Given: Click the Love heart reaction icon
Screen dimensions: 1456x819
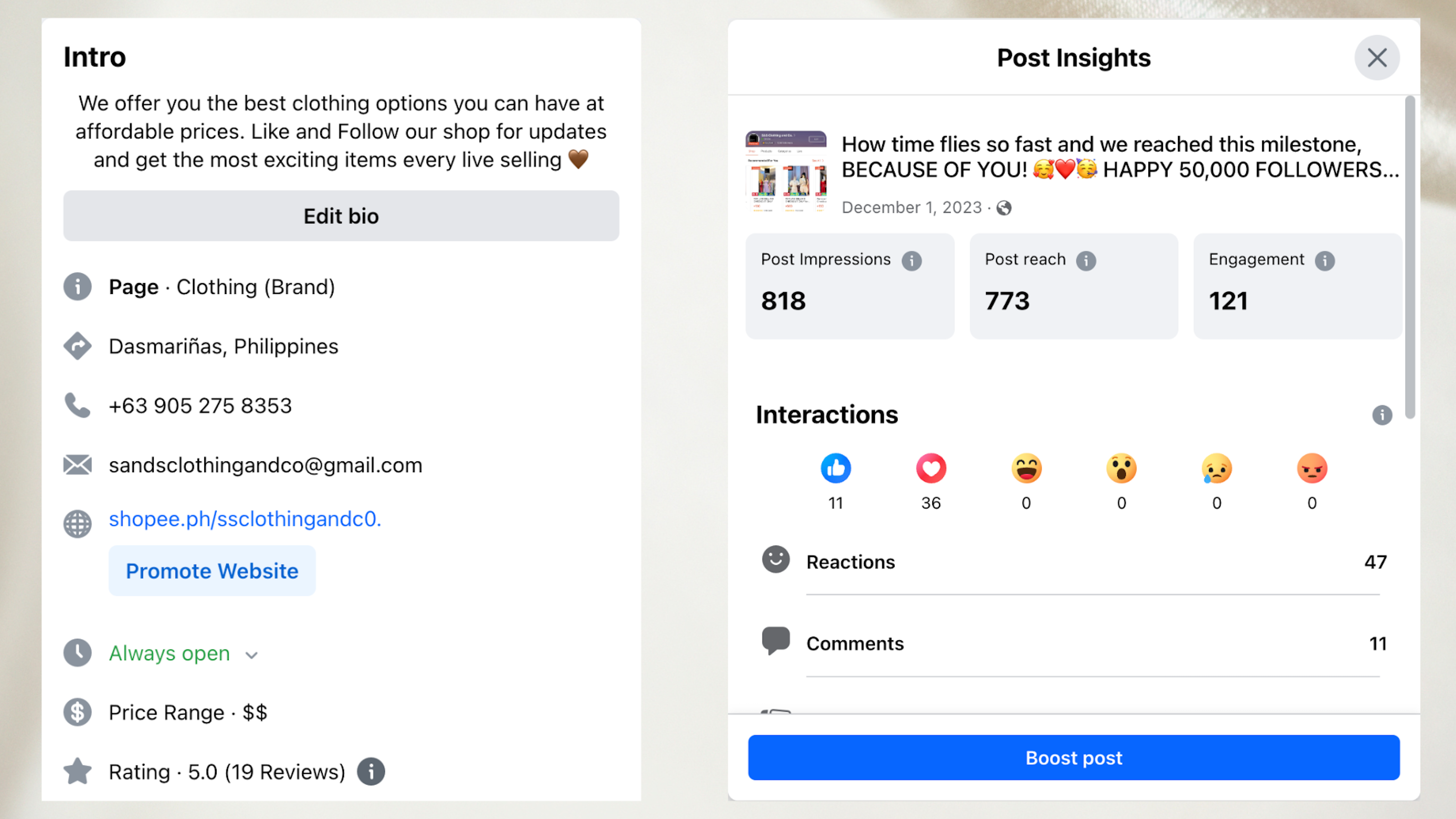Looking at the screenshot, I should point(930,469).
